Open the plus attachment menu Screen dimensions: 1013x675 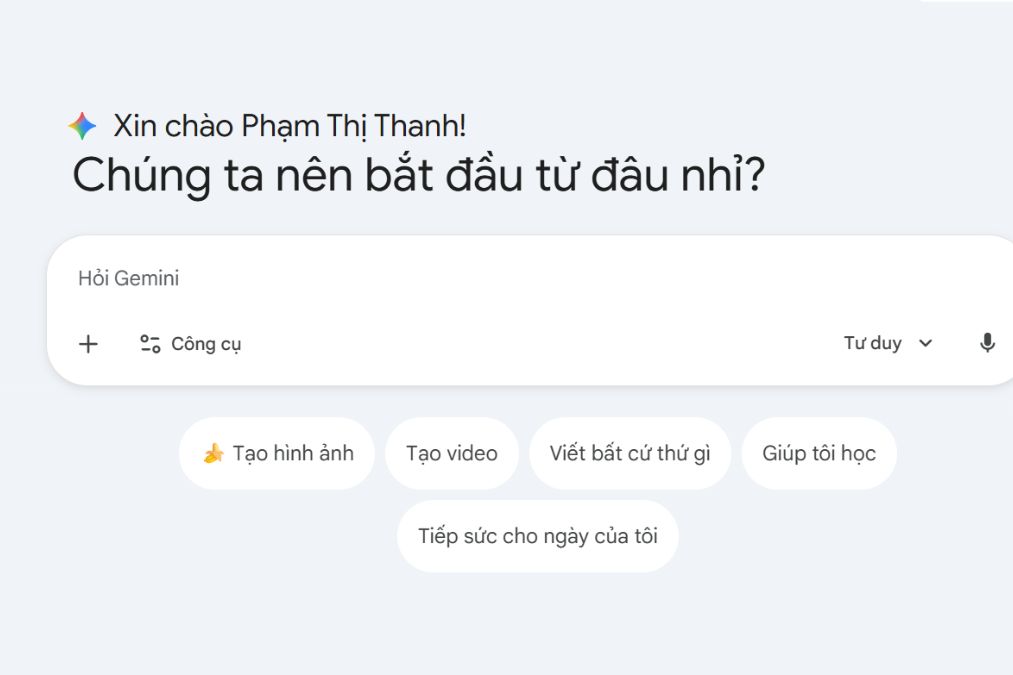(x=89, y=344)
